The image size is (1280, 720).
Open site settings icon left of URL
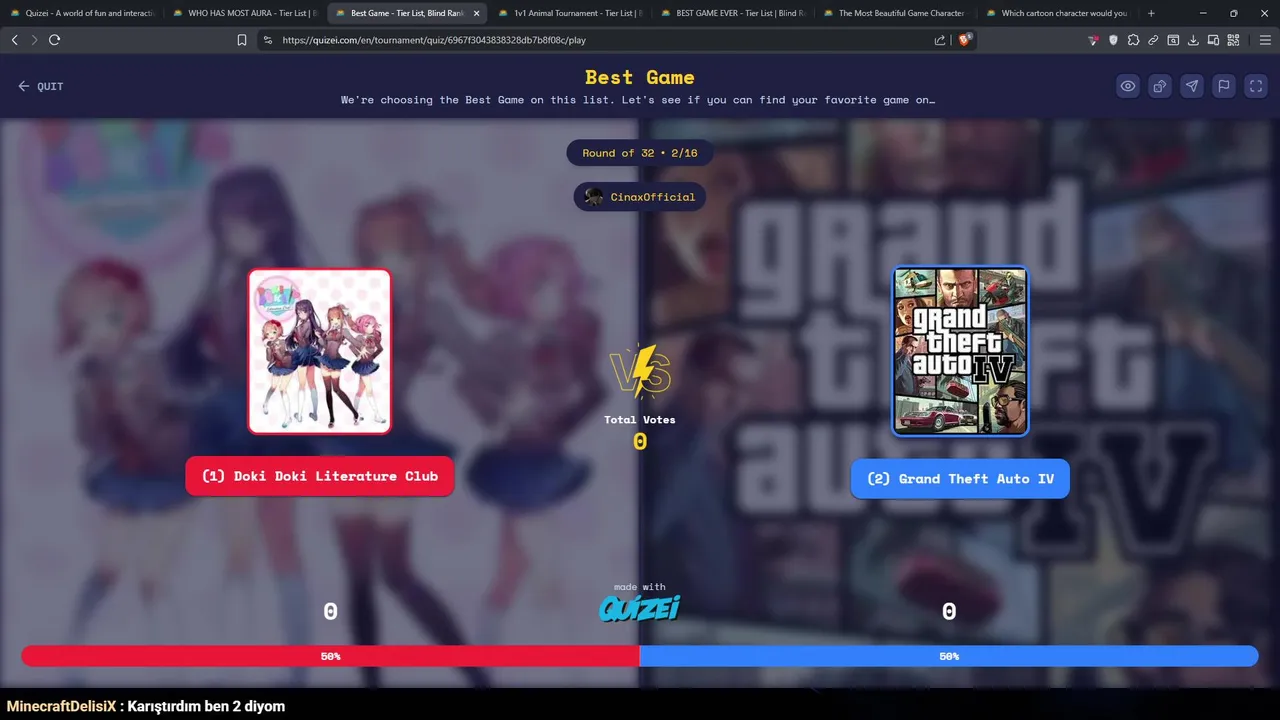pos(267,40)
